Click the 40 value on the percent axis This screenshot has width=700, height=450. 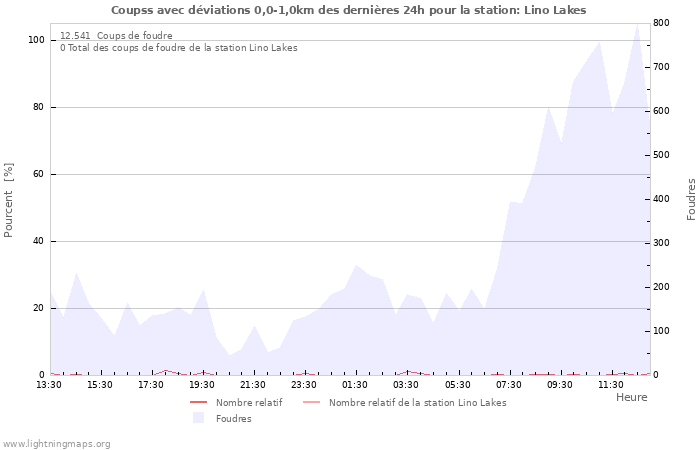[x=38, y=241]
